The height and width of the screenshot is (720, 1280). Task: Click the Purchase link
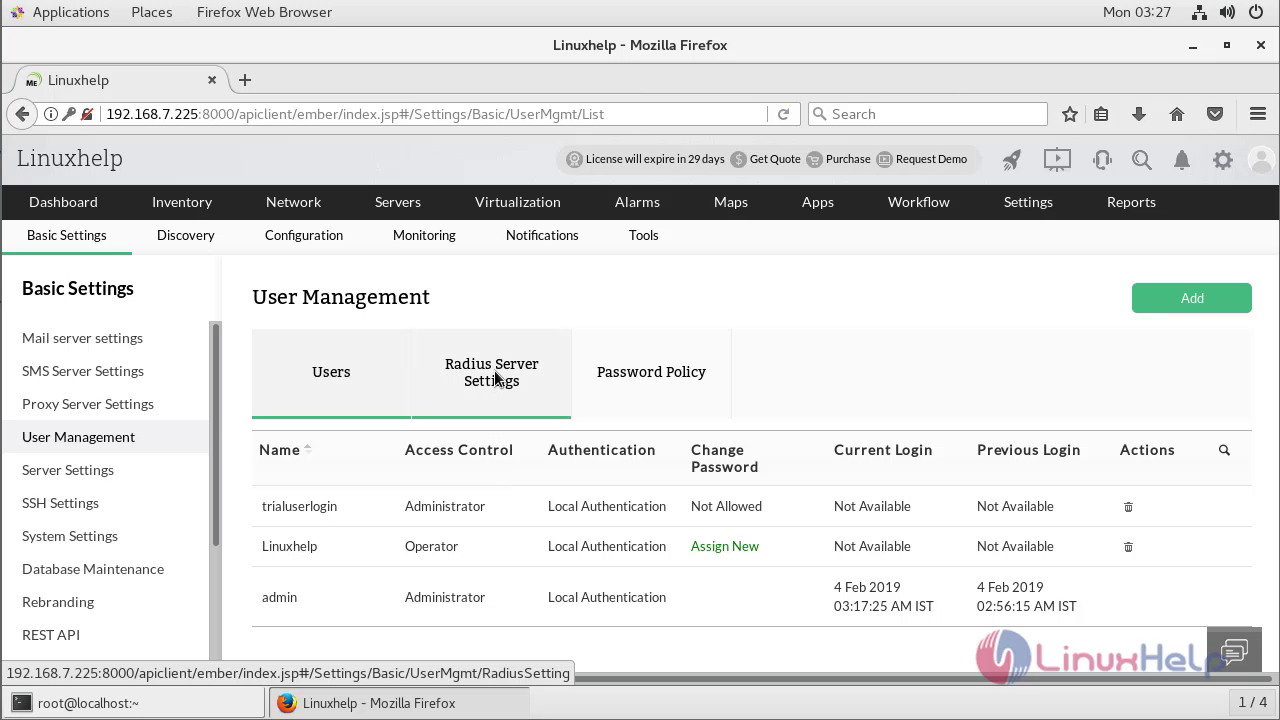tap(839, 159)
